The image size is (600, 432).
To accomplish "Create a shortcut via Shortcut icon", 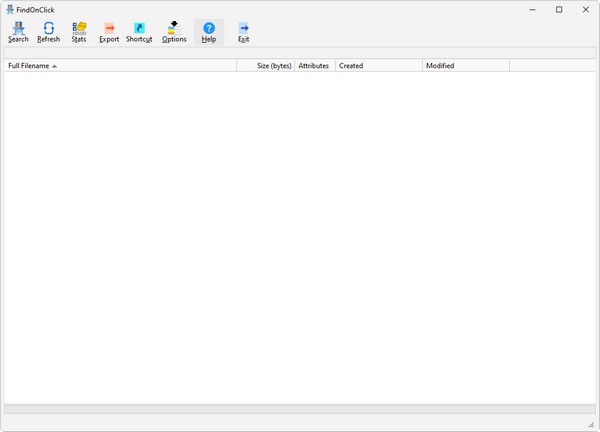I will (x=139, y=32).
